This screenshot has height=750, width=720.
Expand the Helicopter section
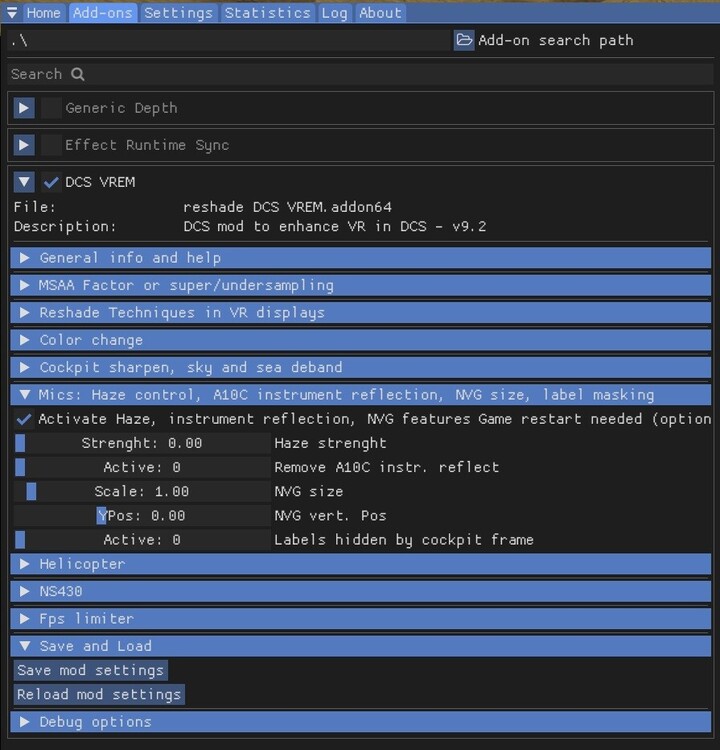(x=25, y=564)
